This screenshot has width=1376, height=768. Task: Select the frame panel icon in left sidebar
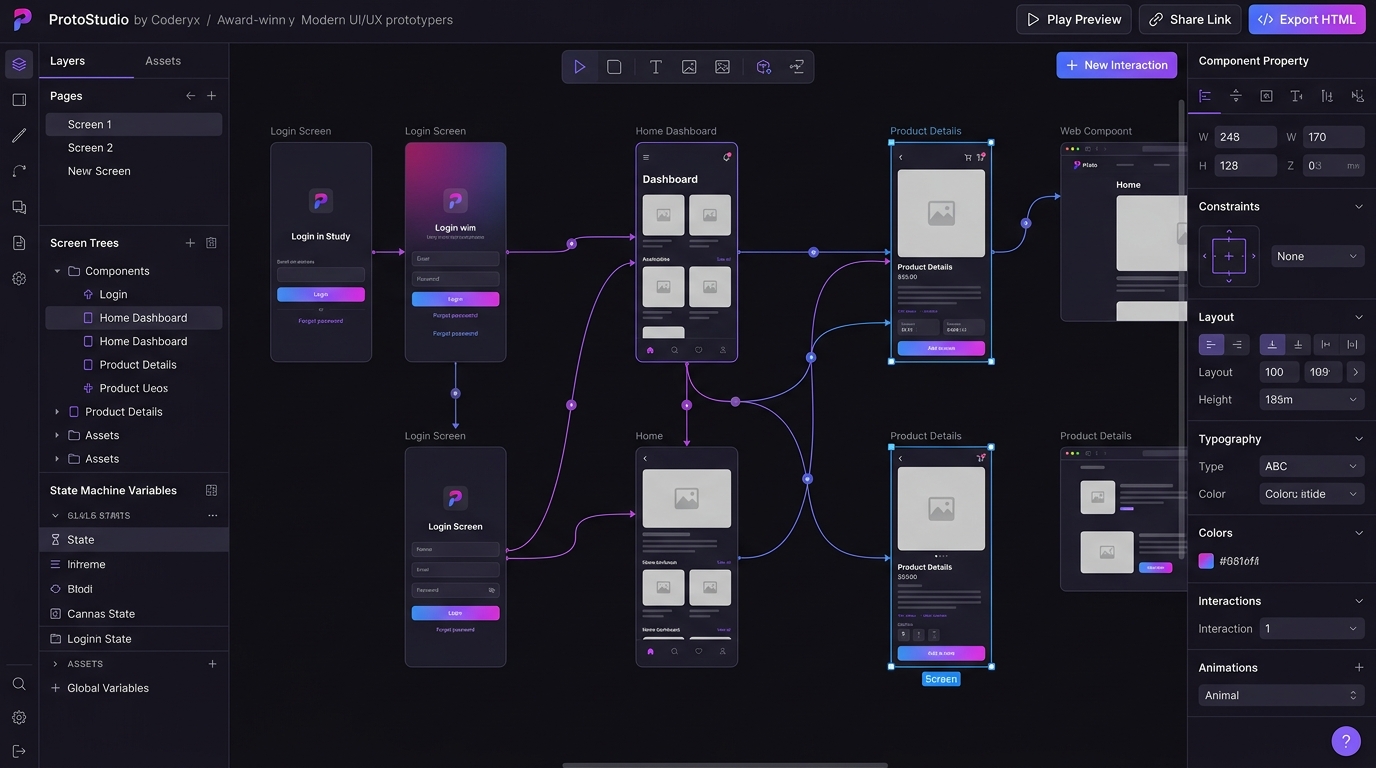(19, 100)
